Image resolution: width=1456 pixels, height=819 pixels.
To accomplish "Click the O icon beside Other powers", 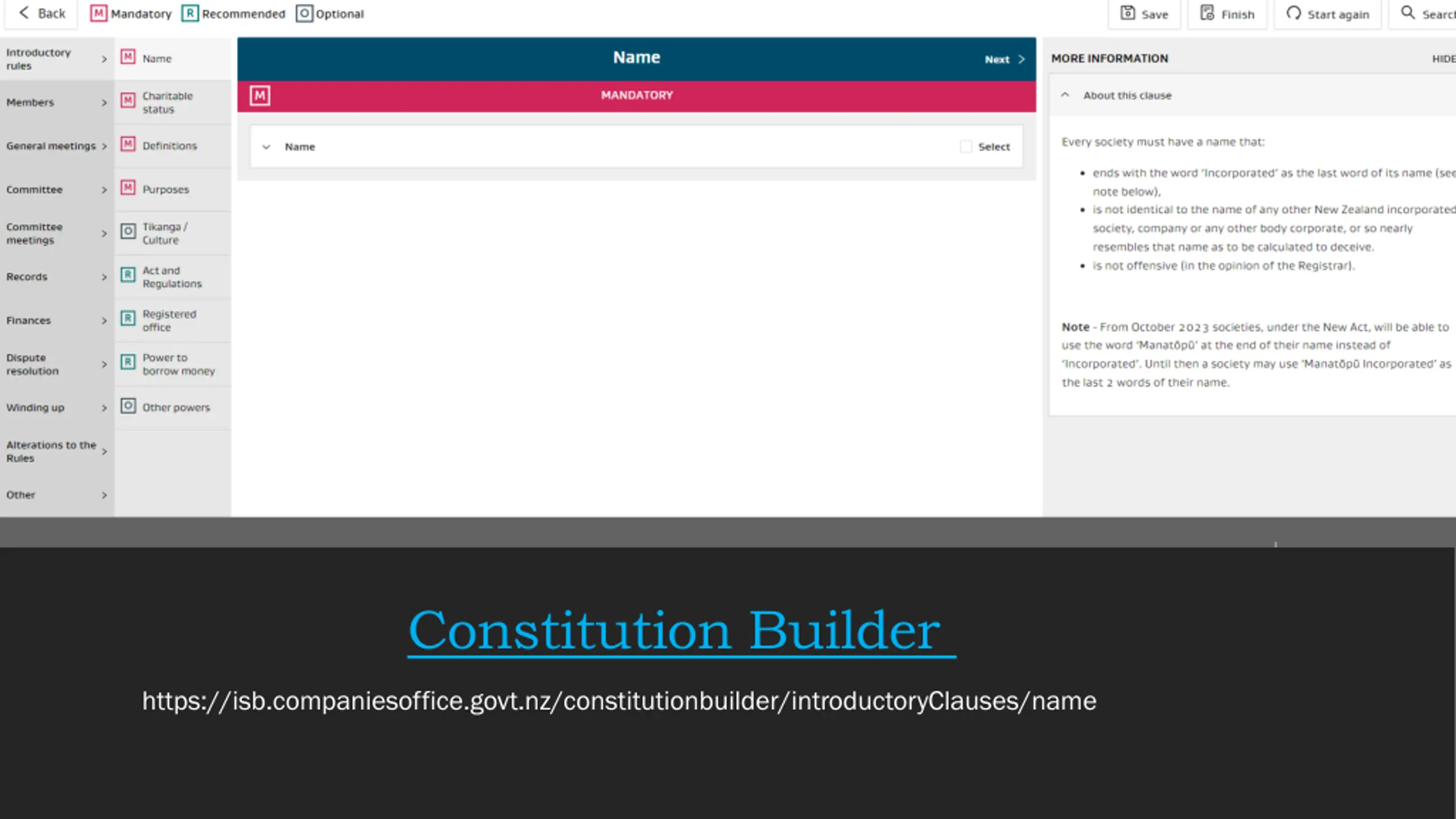I will [129, 406].
